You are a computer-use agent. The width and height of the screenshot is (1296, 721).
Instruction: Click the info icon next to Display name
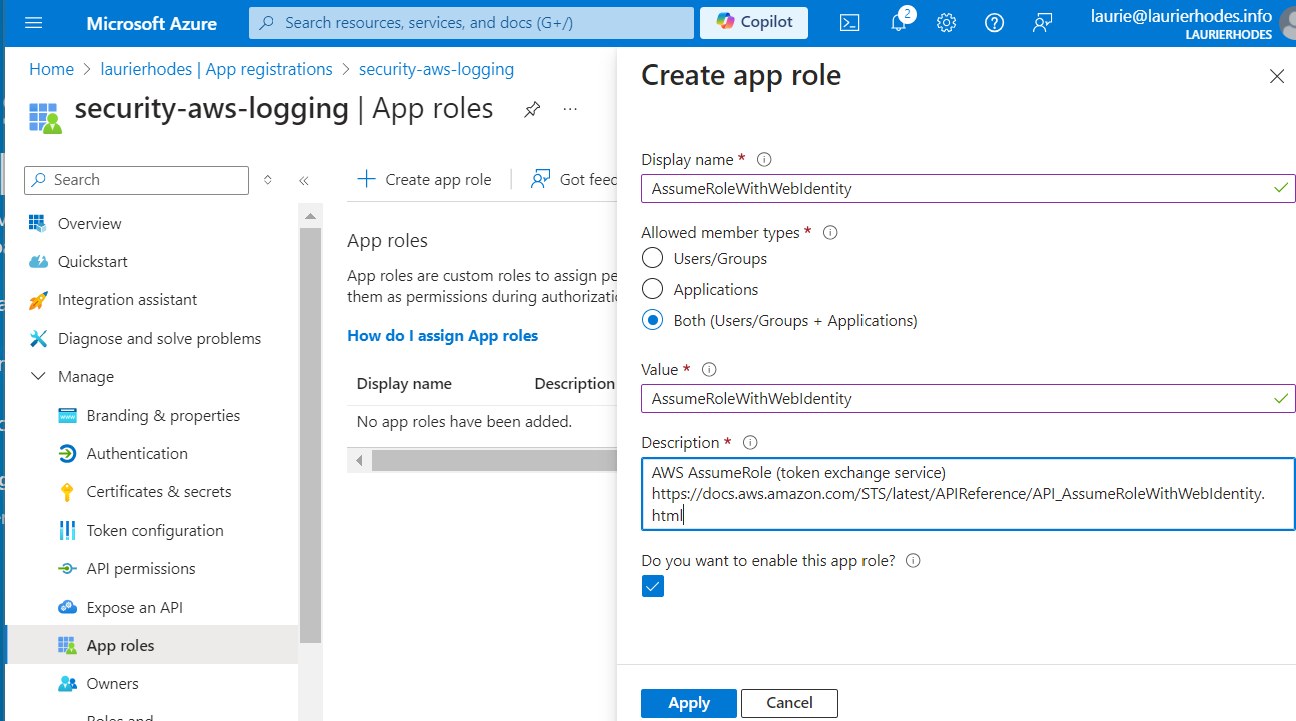(x=764, y=159)
